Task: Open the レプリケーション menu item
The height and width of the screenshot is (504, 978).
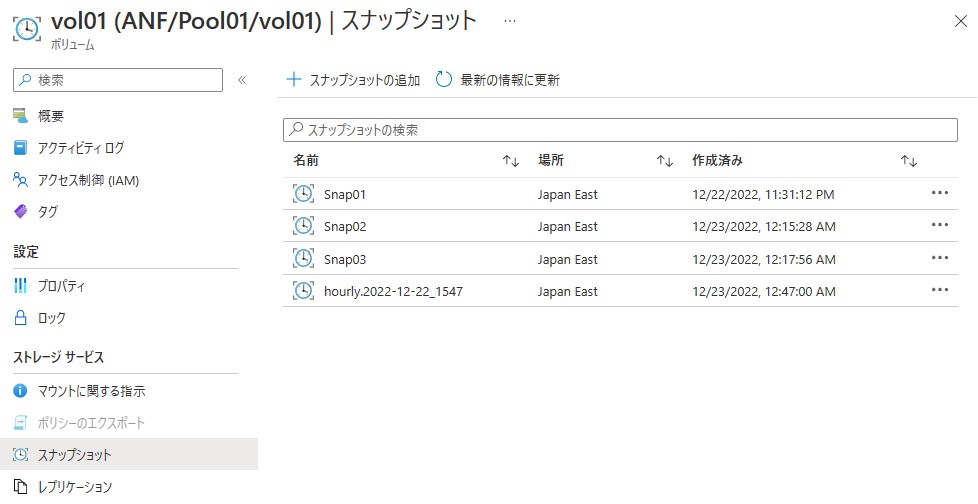Action: 75,487
